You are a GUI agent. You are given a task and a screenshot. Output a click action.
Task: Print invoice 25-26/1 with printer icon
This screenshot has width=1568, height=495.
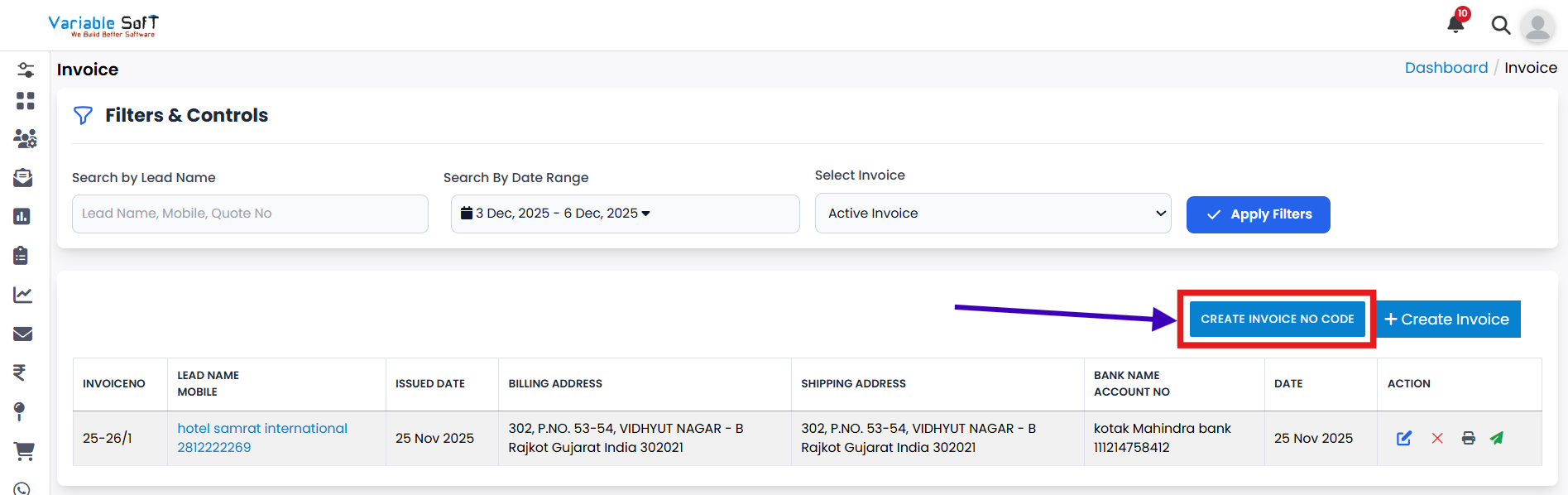1468,438
